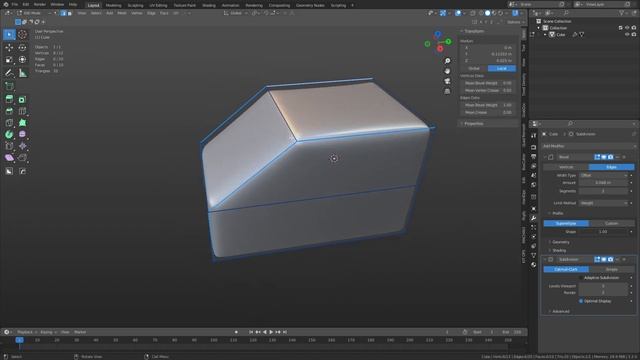Select the Measure tool
The width and height of the screenshot is (640, 360).
22,73
